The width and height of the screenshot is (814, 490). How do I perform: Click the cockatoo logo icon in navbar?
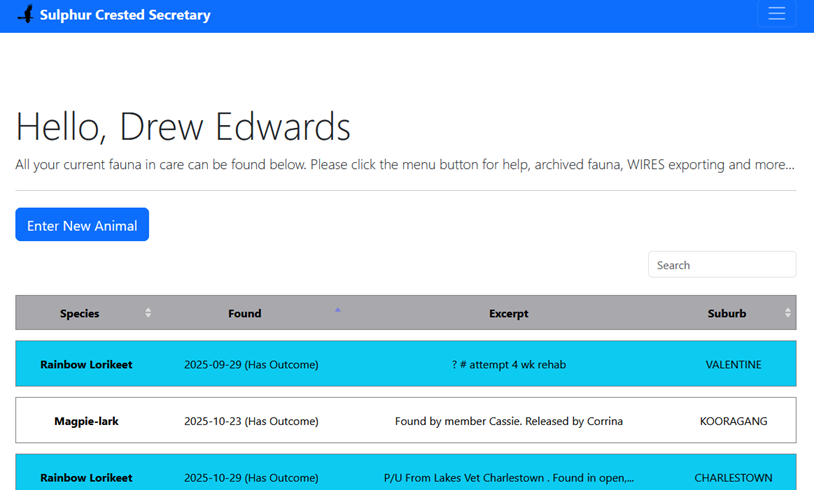point(25,15)
